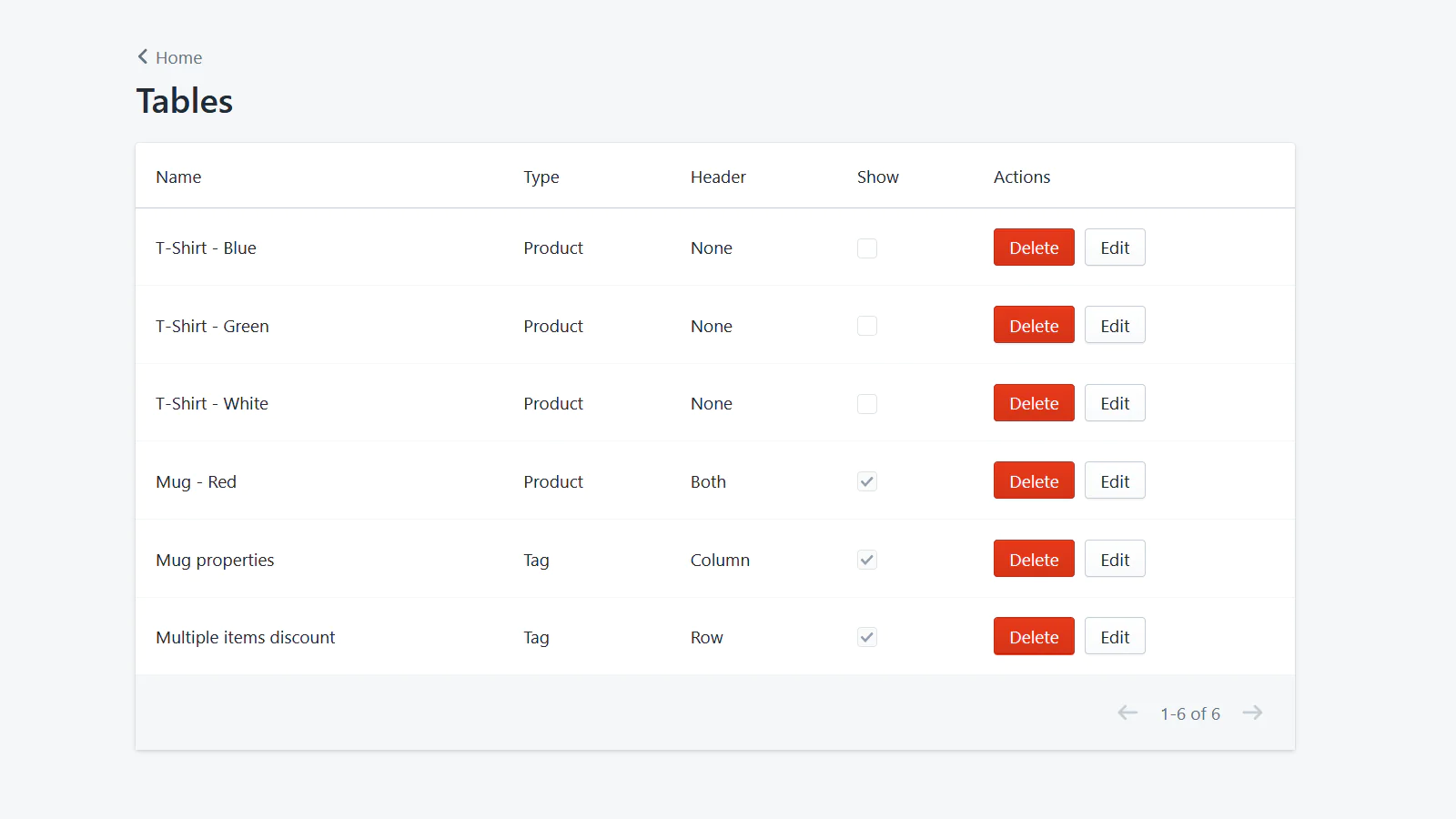1456x819 pixels.
Task: Enable Show for T-Shirt - White
Action: tap(866, 403)
